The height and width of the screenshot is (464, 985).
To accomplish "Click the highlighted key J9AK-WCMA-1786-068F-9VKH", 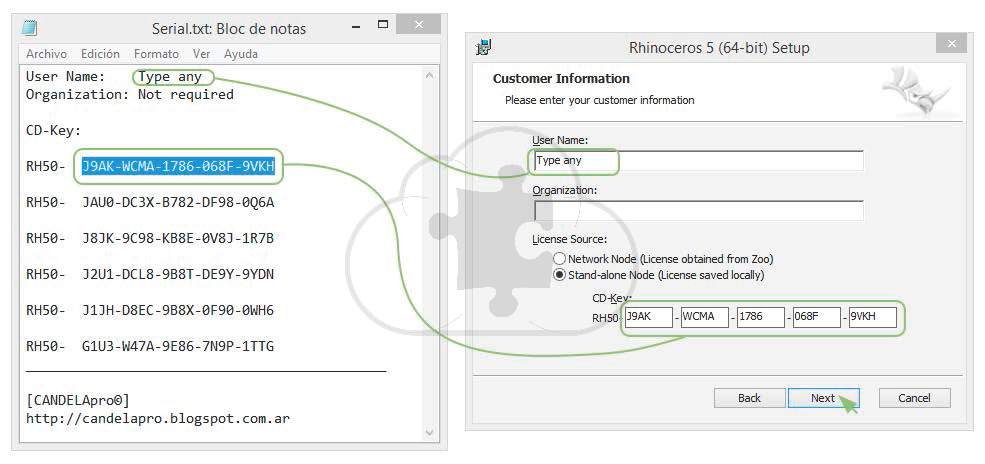I will tap(178, 167).
